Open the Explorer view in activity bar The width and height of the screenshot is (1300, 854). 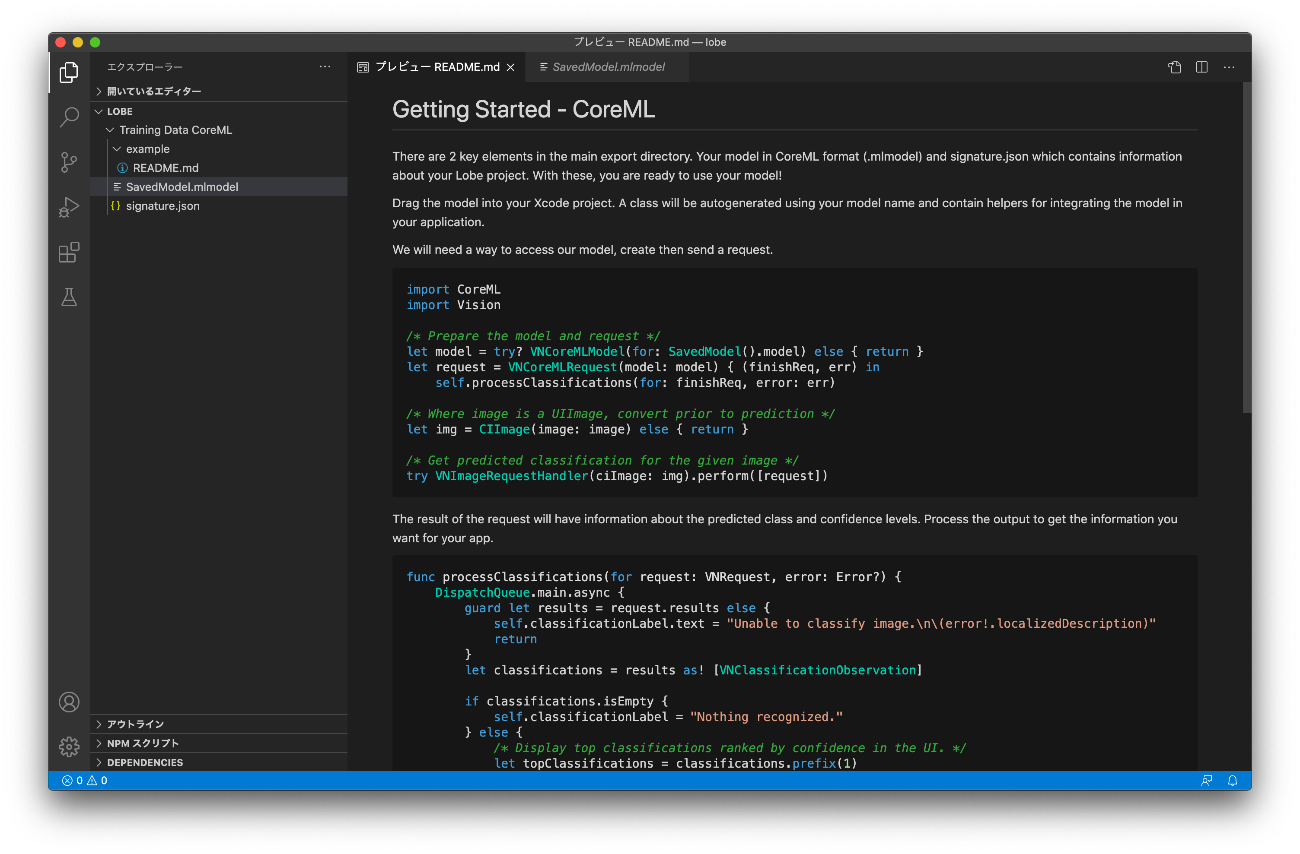69,72
